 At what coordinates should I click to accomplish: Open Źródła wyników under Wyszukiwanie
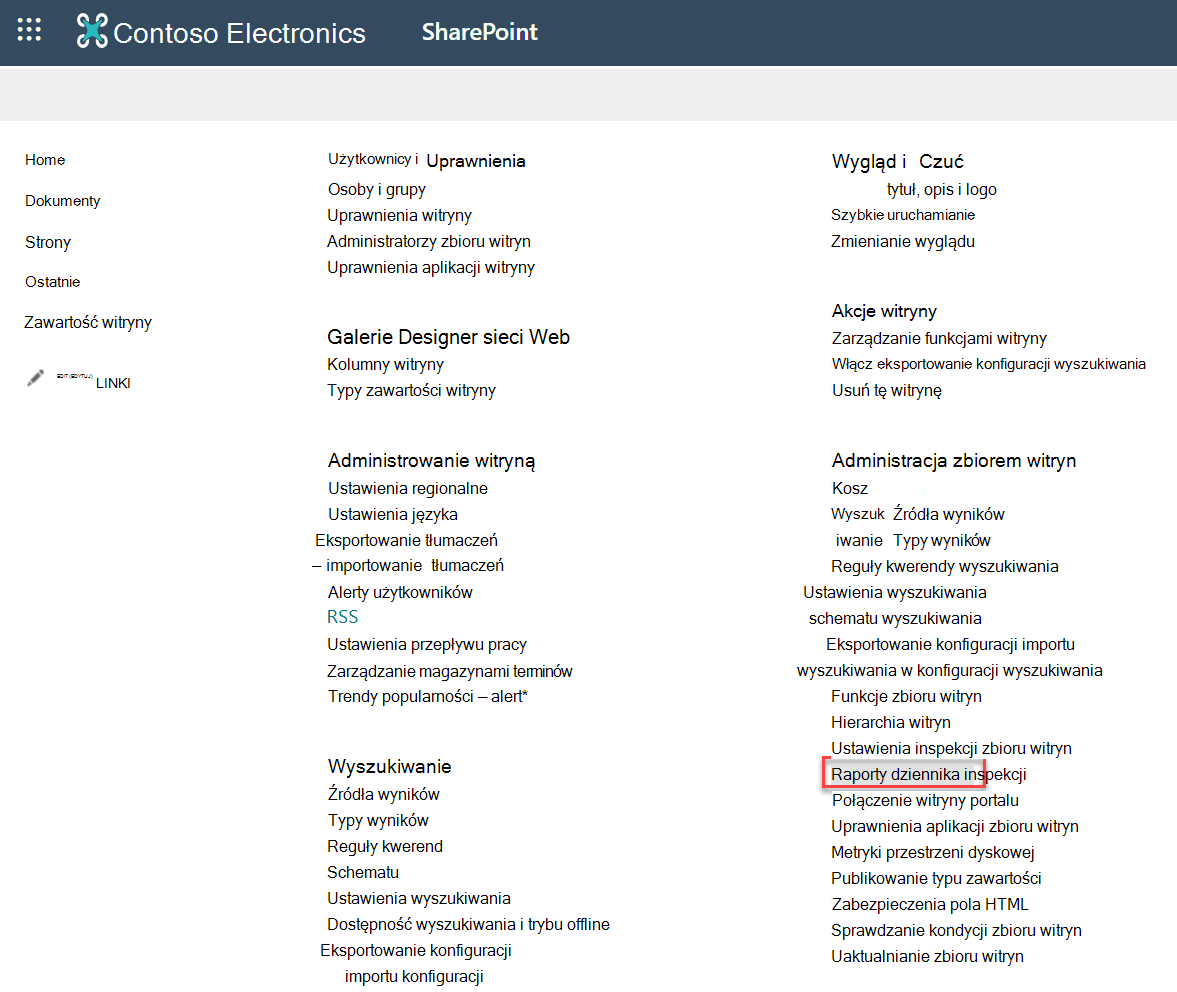click(384, 795)
